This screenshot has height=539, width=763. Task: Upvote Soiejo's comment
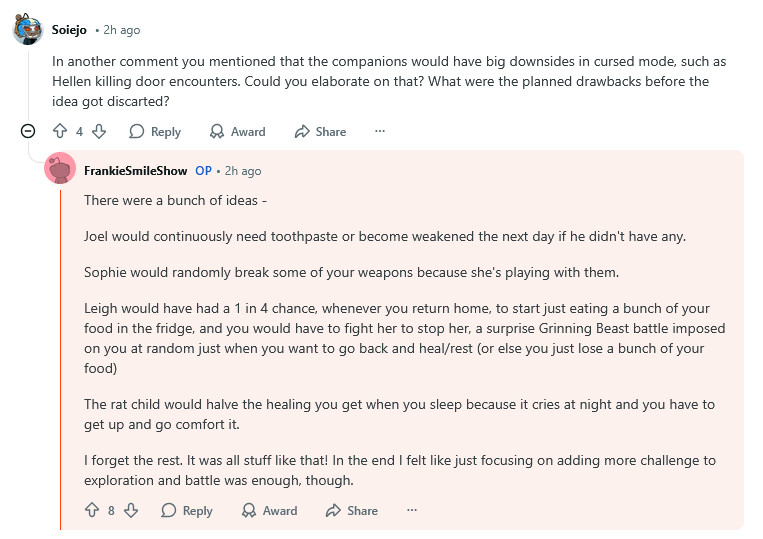click(x=60, y=131)
